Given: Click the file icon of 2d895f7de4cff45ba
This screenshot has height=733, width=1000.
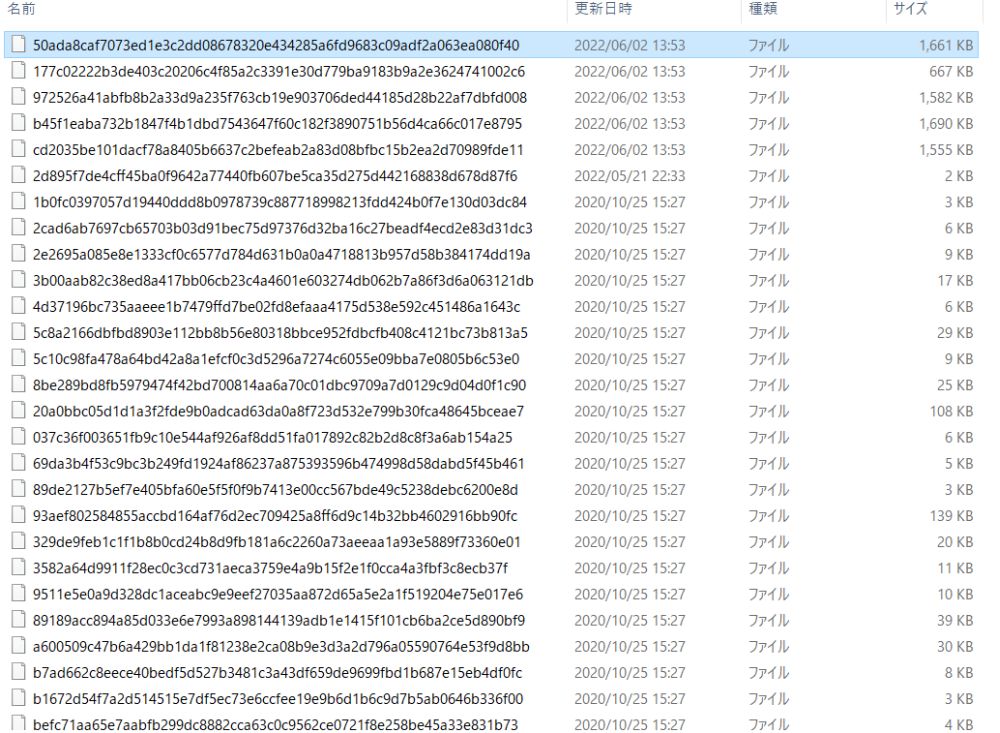Looking at the screenshot, I should (18, 176).
